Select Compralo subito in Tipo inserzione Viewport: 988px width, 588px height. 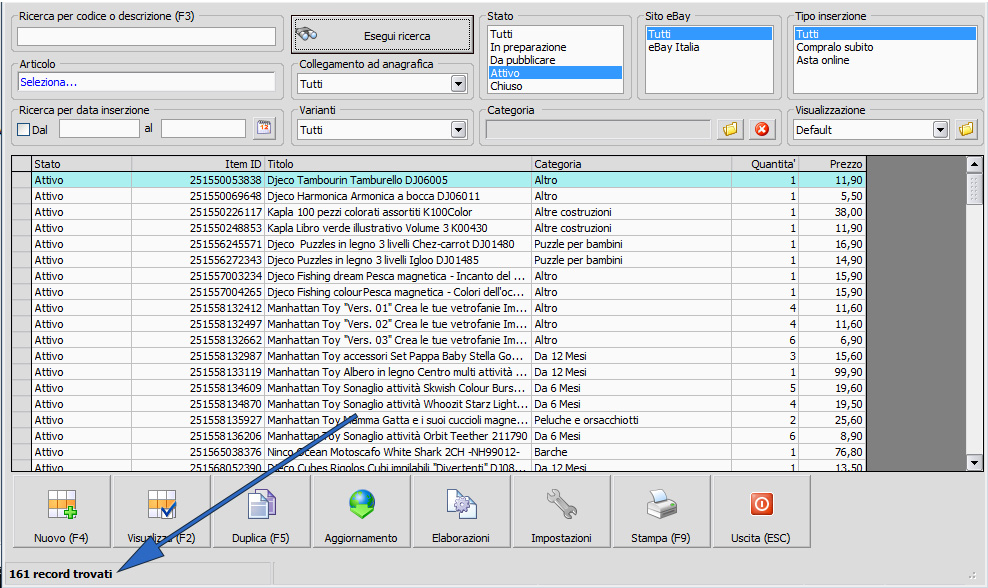click(x=885, y=47)
